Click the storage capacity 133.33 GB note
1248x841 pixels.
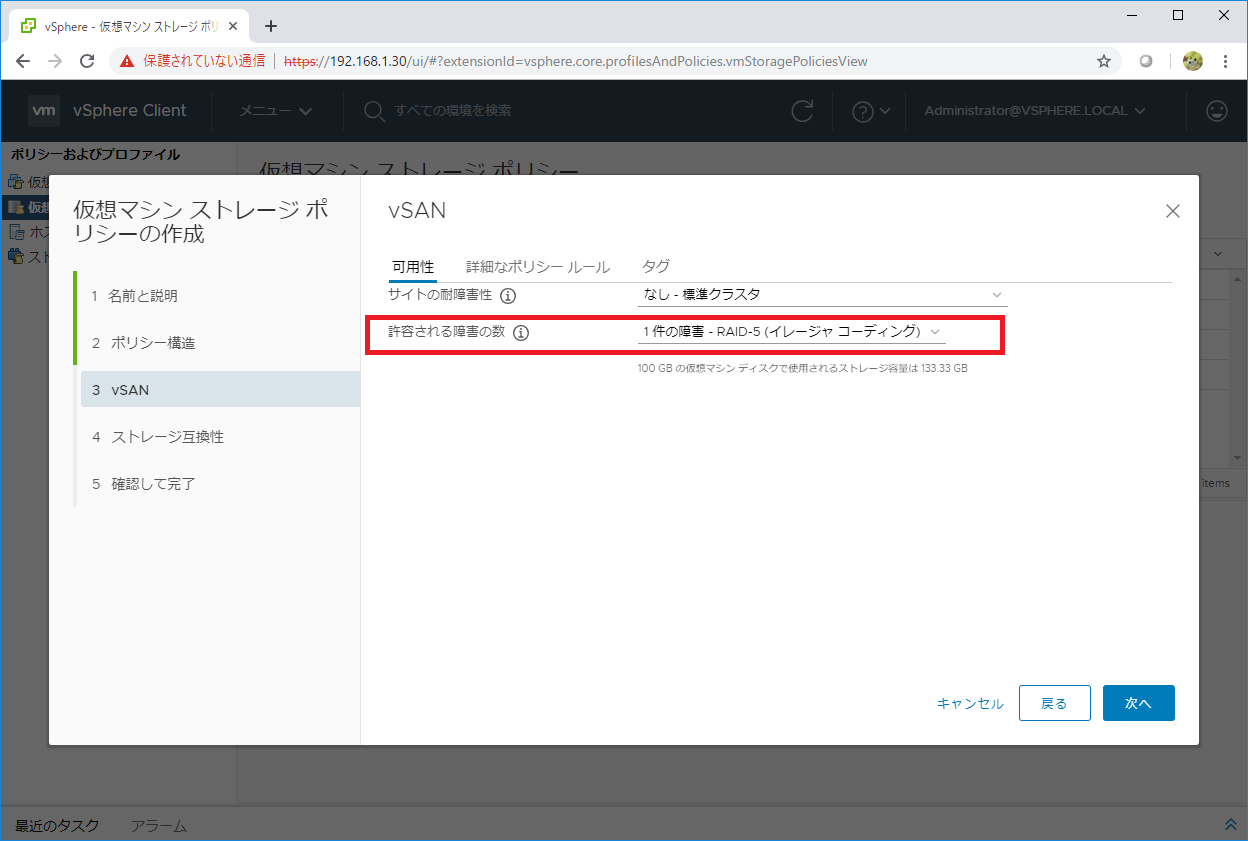click(x=803, y=369)
